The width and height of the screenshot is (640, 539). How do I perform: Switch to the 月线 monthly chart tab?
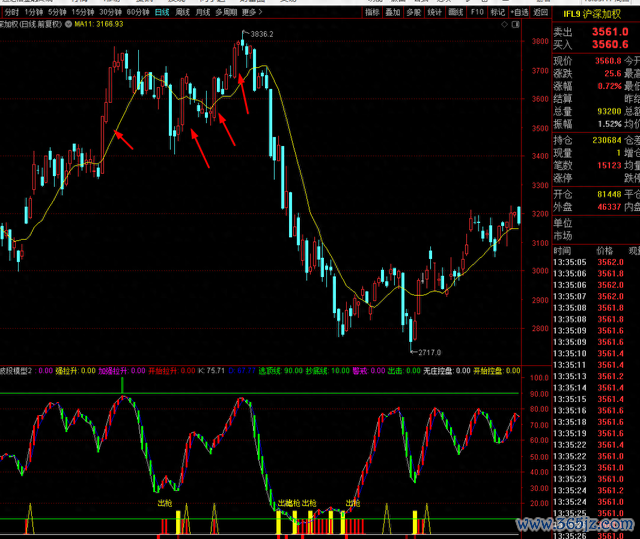tap(203, 12)
